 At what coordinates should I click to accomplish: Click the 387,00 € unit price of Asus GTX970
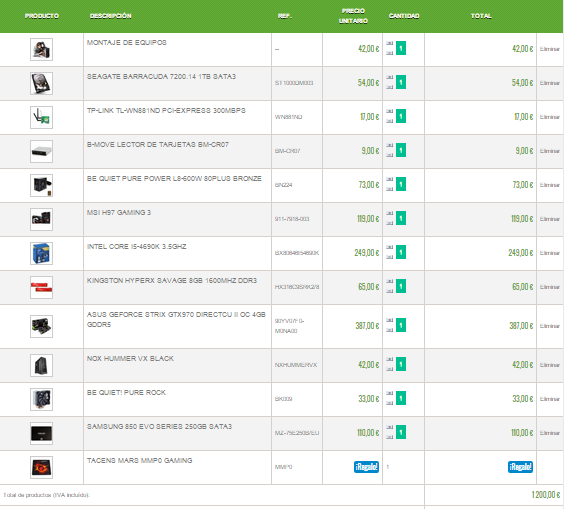click(x=367, y=326)
